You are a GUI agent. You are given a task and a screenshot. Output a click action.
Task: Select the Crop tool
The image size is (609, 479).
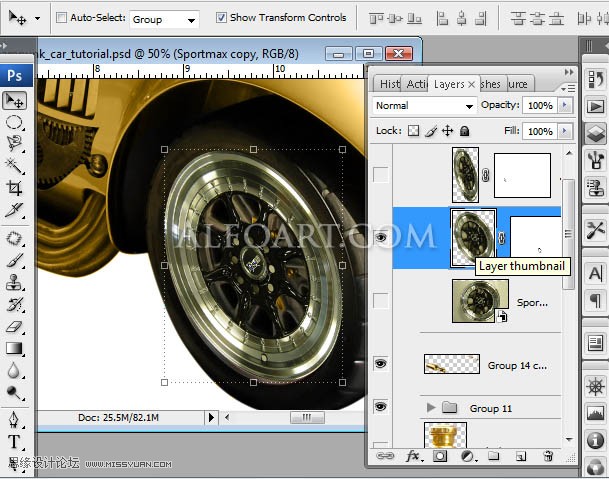[15, 187]
